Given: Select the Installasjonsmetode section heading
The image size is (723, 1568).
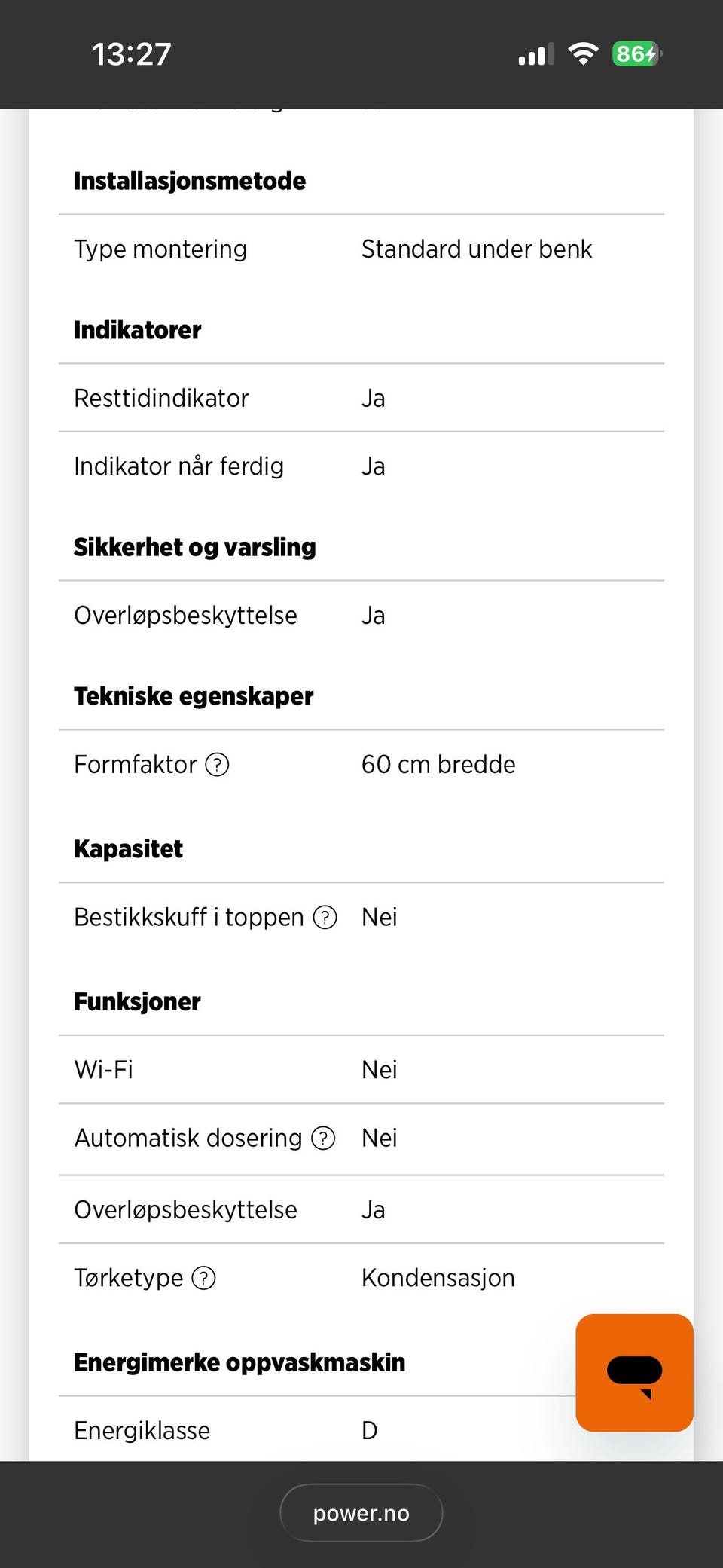Looking at the screenshot, I should click(190, 181).
